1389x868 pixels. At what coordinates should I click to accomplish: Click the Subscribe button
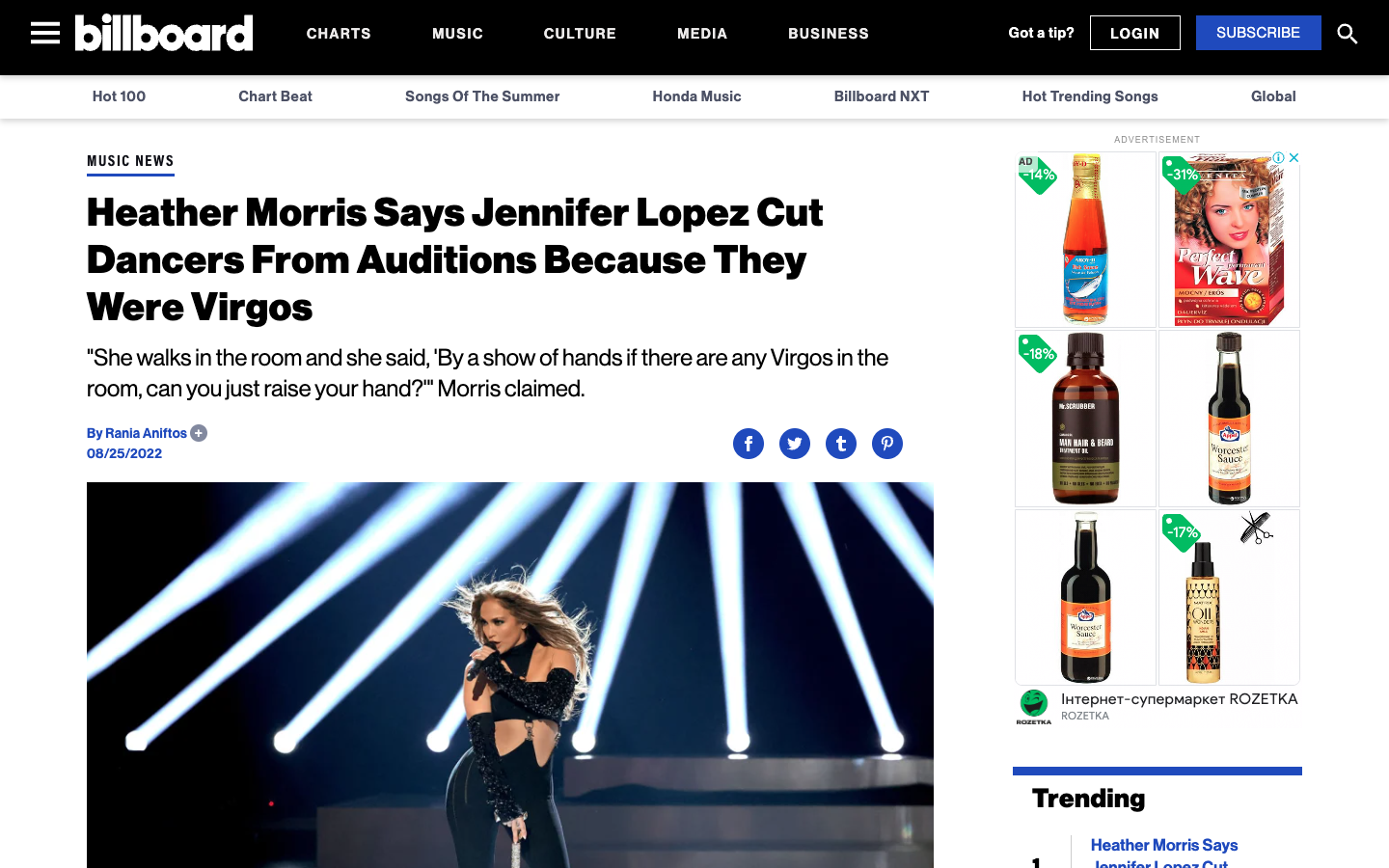pos(1259,33)
